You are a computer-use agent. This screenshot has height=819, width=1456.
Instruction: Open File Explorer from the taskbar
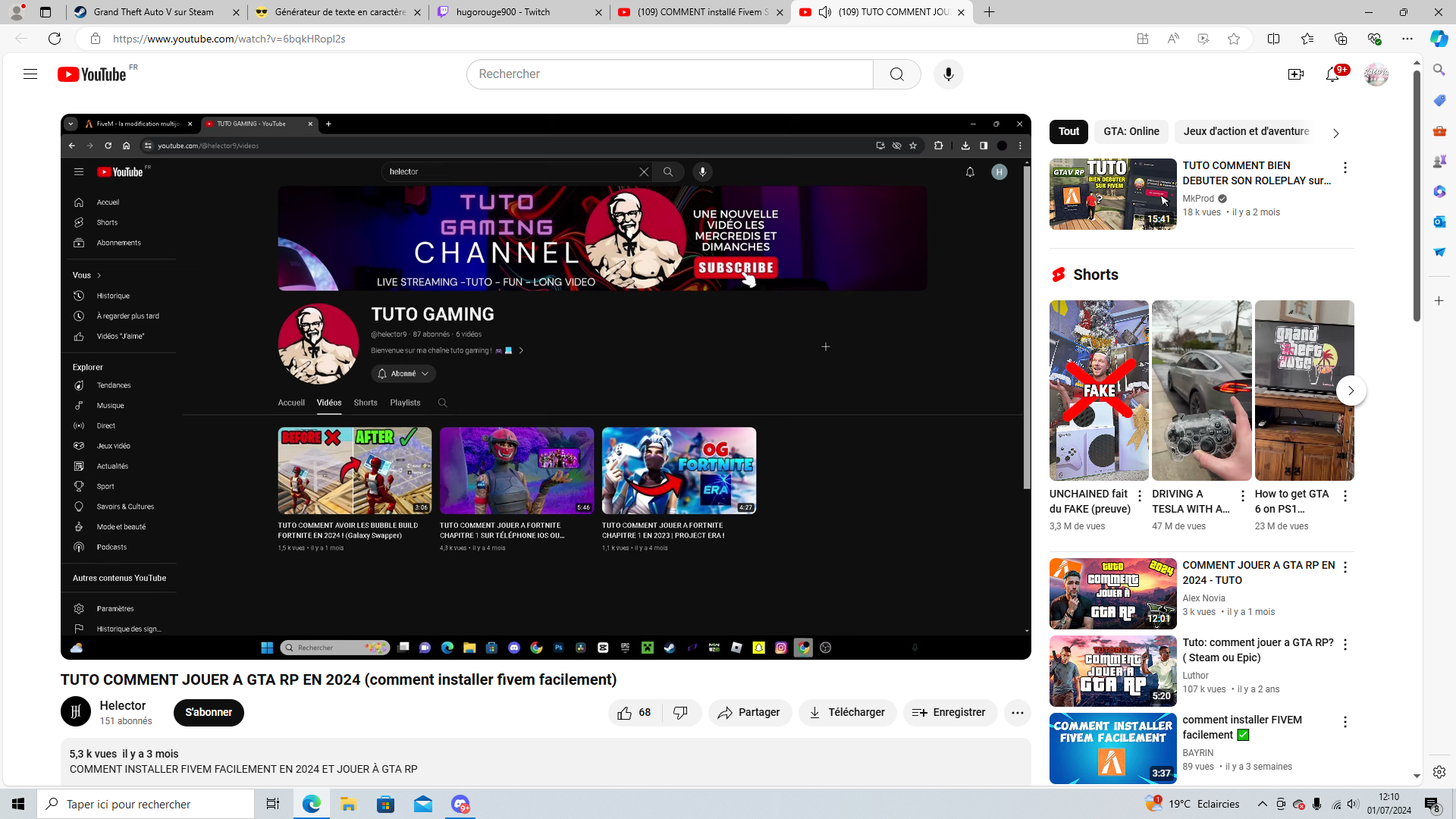tap(348, 804)
